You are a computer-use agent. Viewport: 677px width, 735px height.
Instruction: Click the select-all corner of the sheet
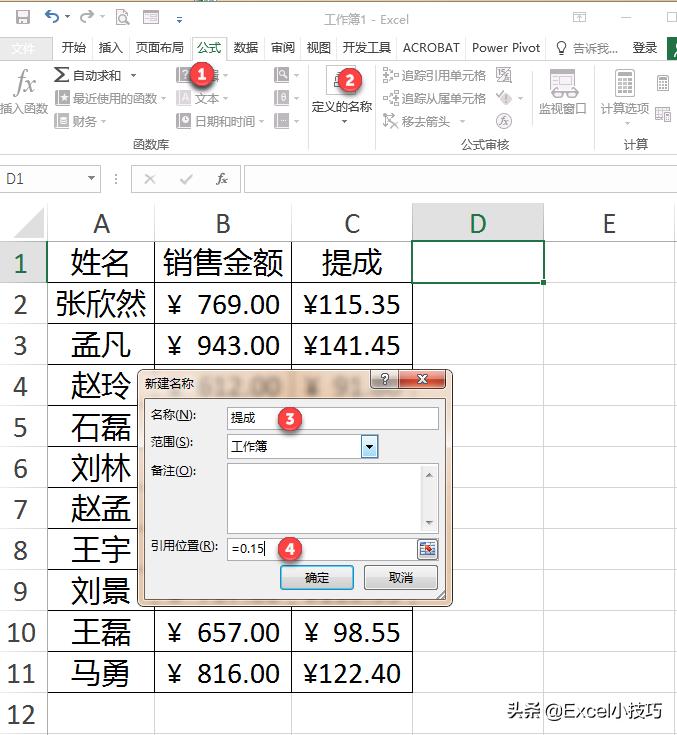[29, 223]
